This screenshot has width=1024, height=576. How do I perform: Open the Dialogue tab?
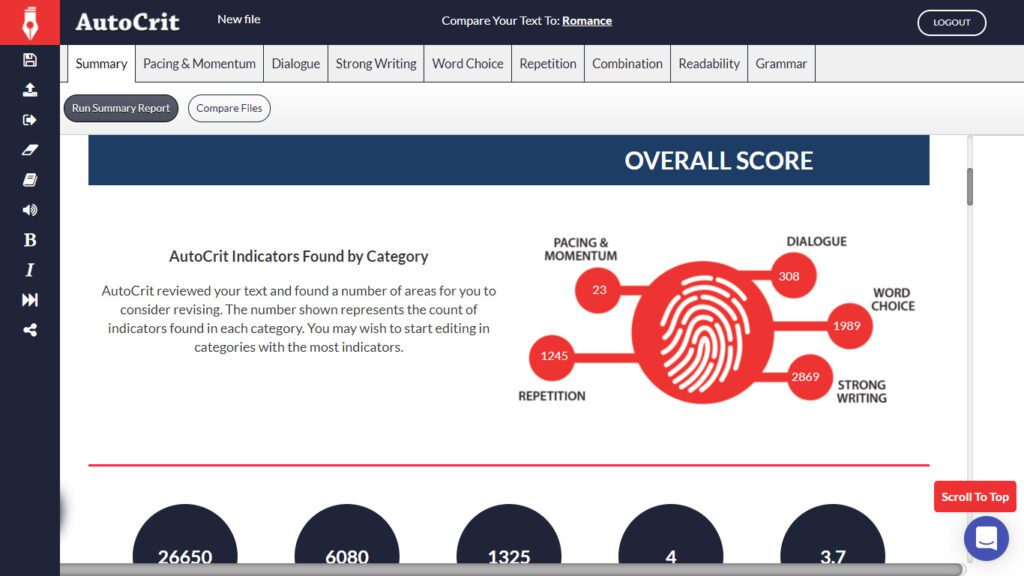click(296, 64)
